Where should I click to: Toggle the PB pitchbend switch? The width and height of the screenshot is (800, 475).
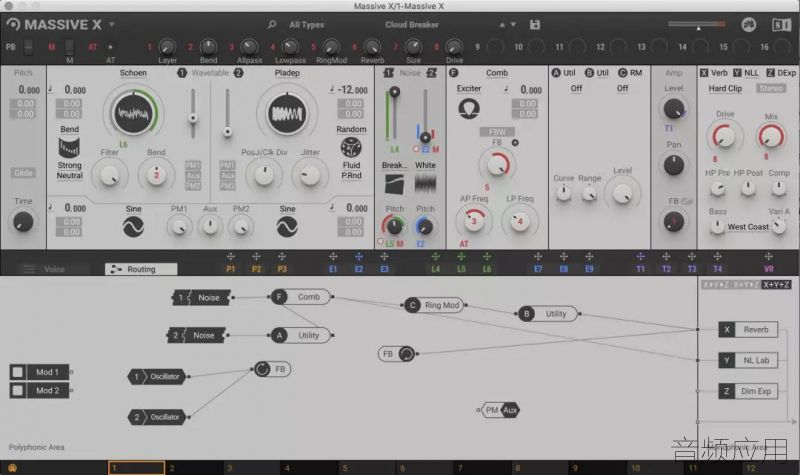click(29, 47)
